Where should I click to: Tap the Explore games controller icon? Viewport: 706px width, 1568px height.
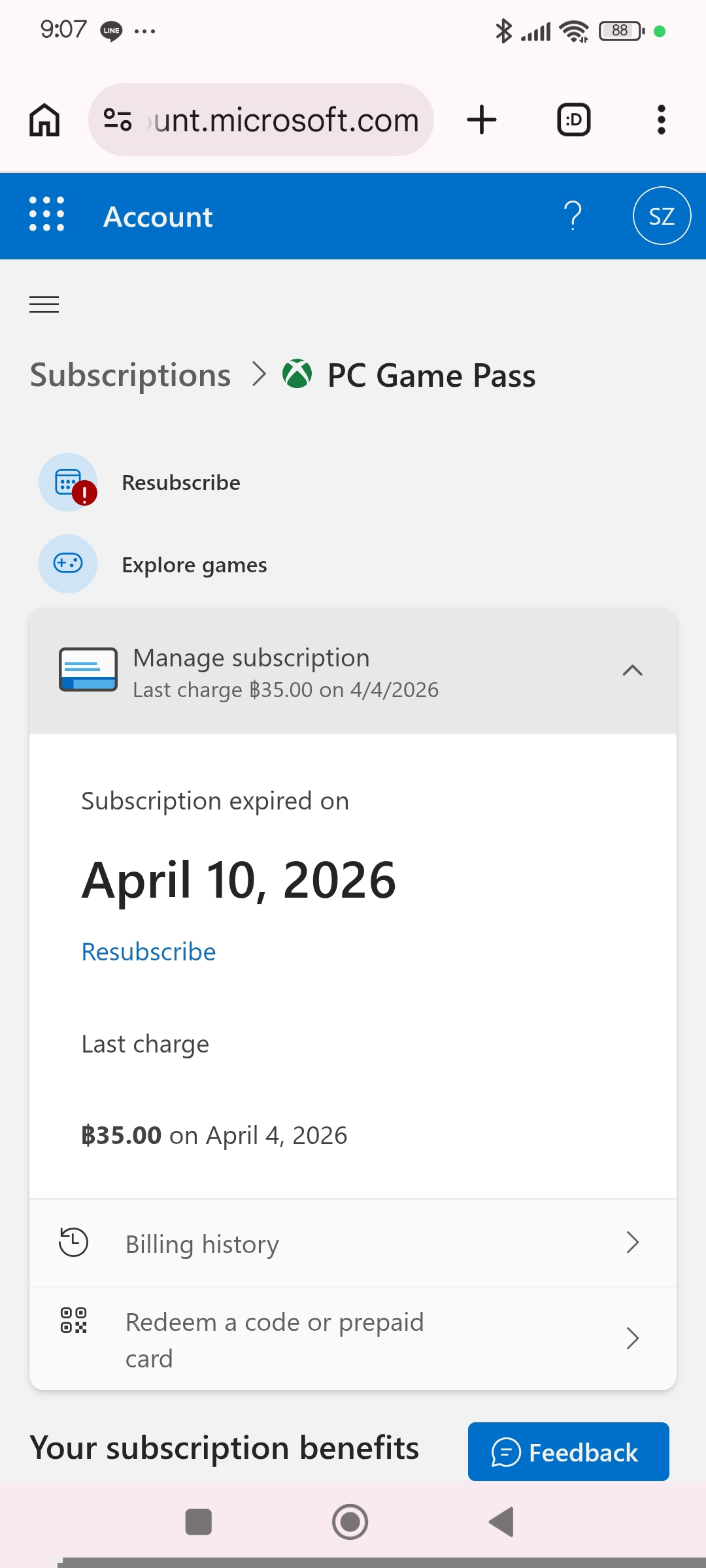tap(68, 564)
